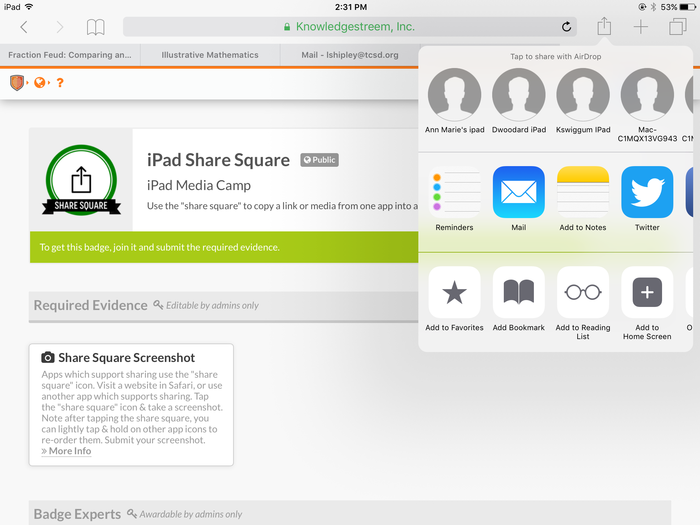Open a new tab with plus icon

click(x=641, y=27)
